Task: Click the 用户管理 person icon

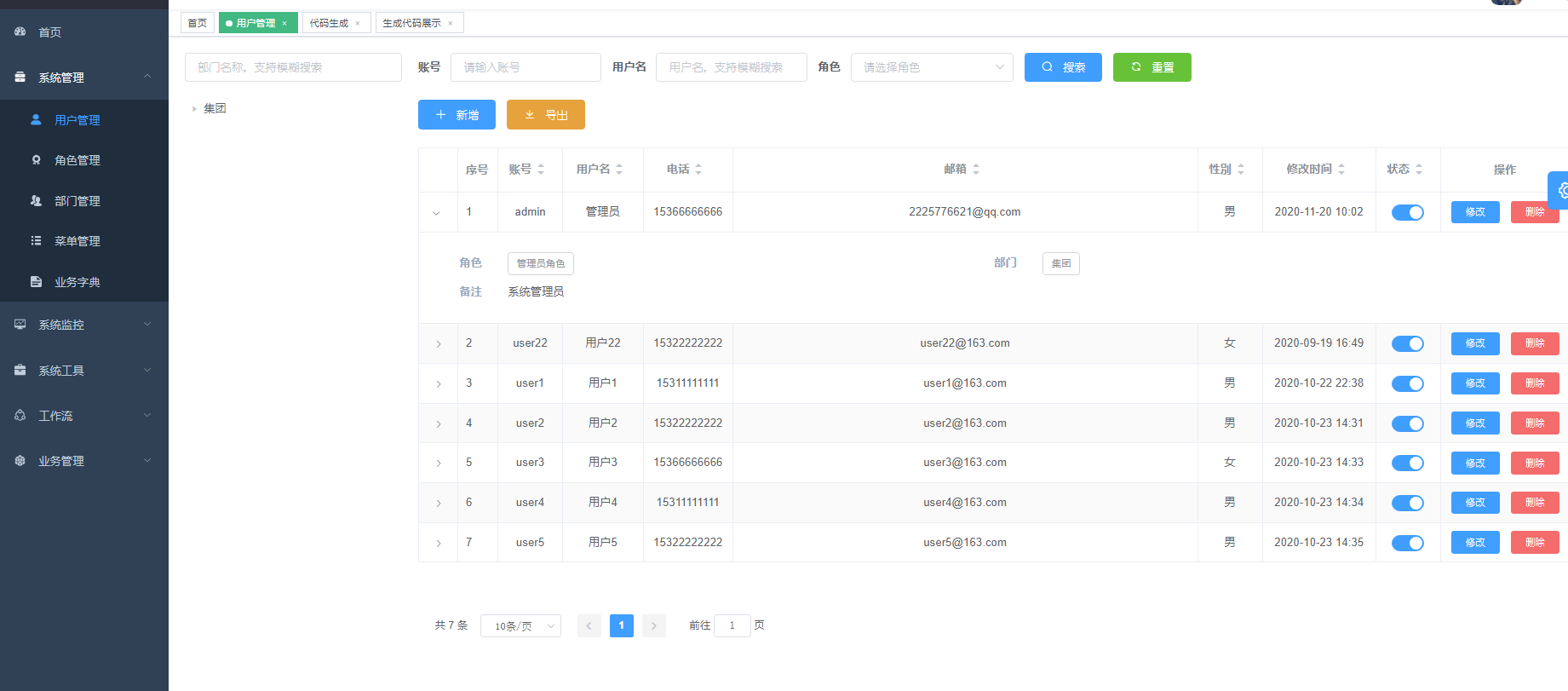Action: [x=36, y=120]
